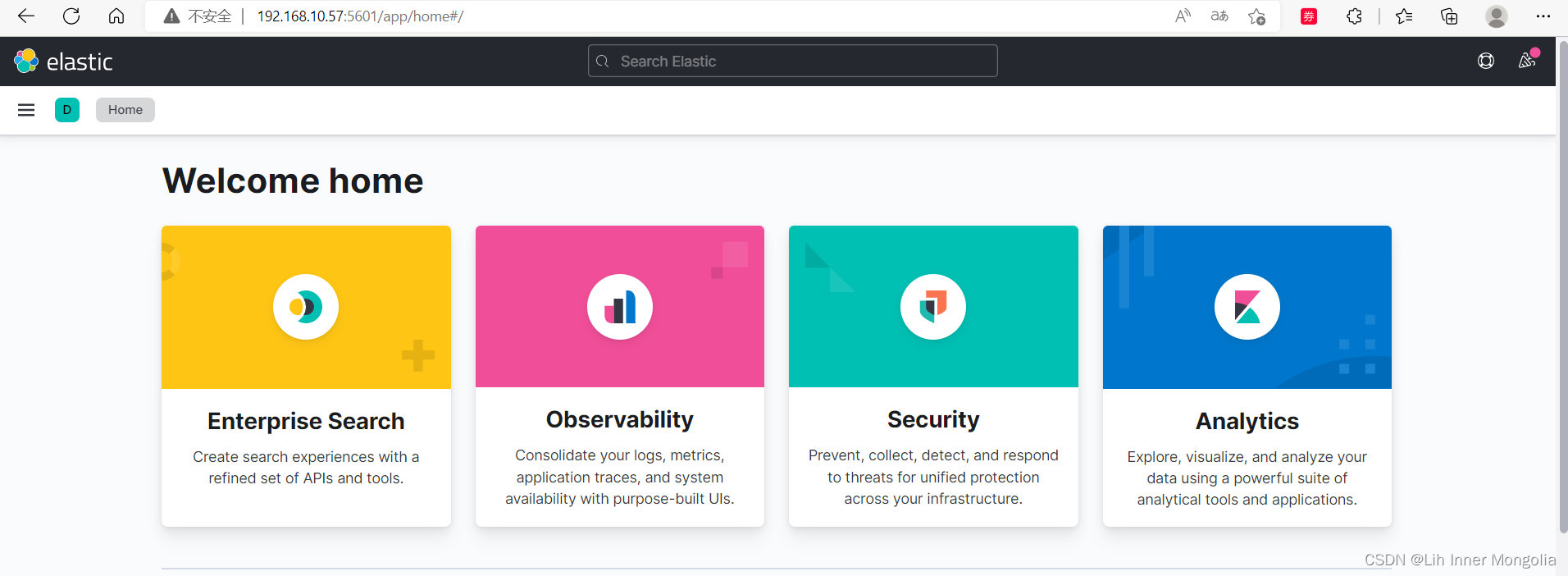Add this page to favorites star
This screenshot has width=1568, height=576.
(1256, 16)
